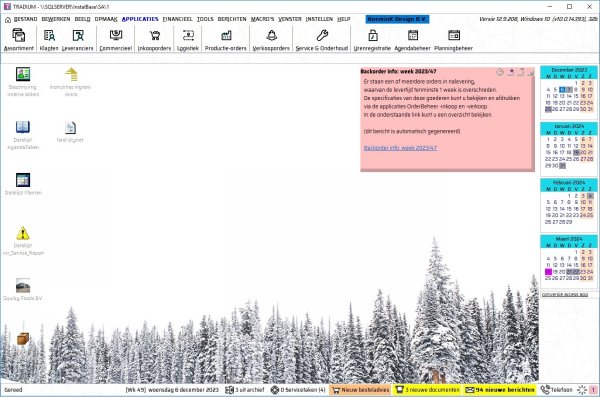This screenshot has width=600, height=397.
Task: Open the Urenregistratie icon
Action: pyautogui.click(x=372, y=40)
